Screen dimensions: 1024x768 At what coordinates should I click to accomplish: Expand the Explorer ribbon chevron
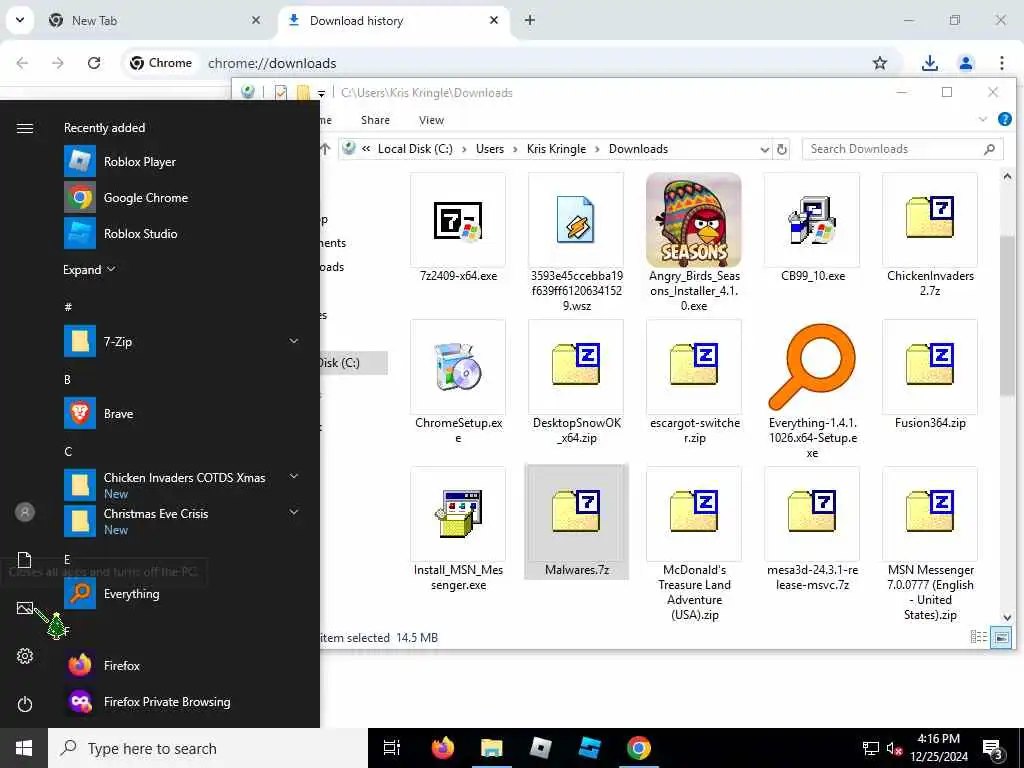[982, 119]
